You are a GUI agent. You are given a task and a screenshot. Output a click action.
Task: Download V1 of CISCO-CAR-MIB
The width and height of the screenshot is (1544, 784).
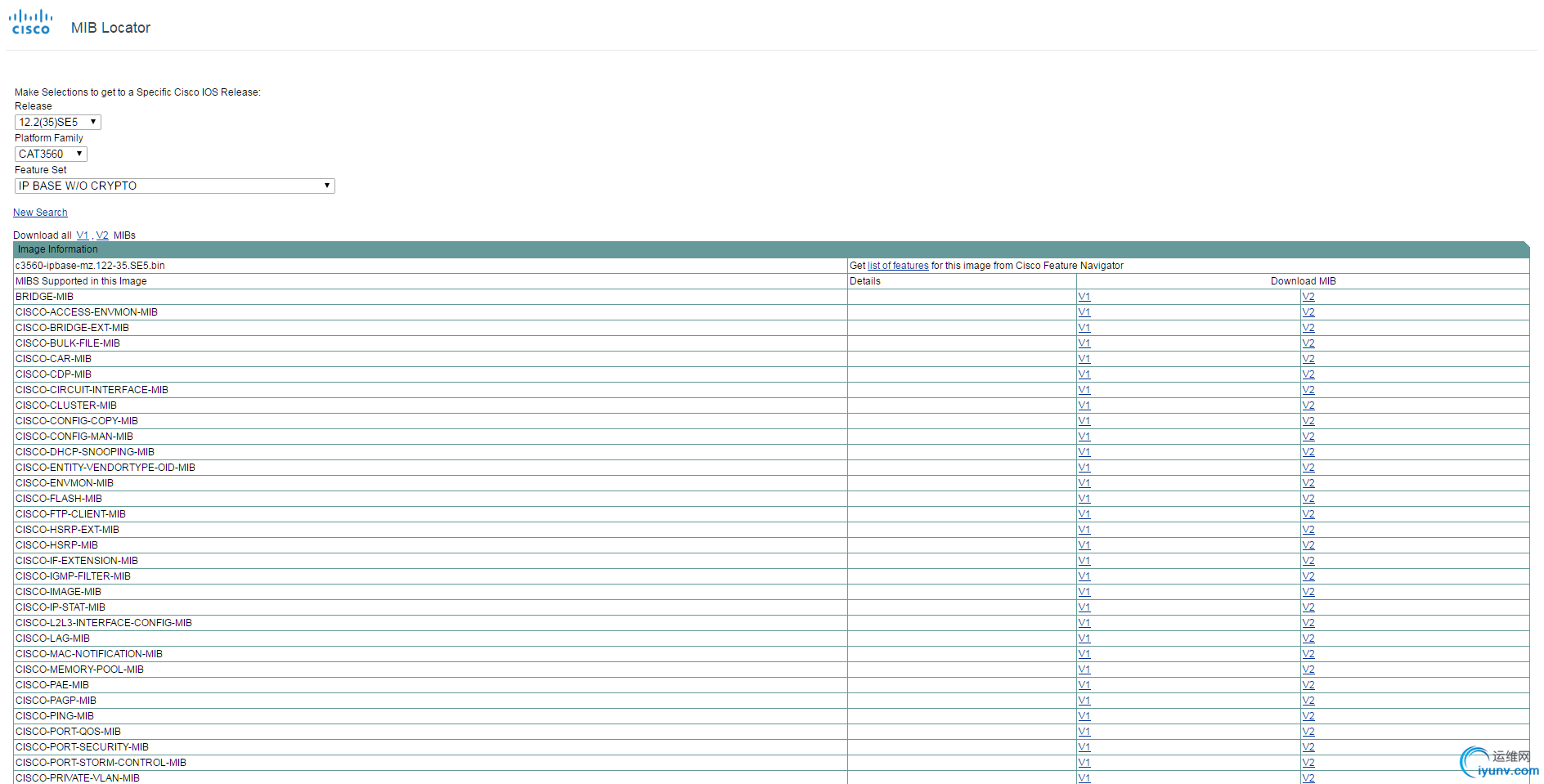[1084, 359]
